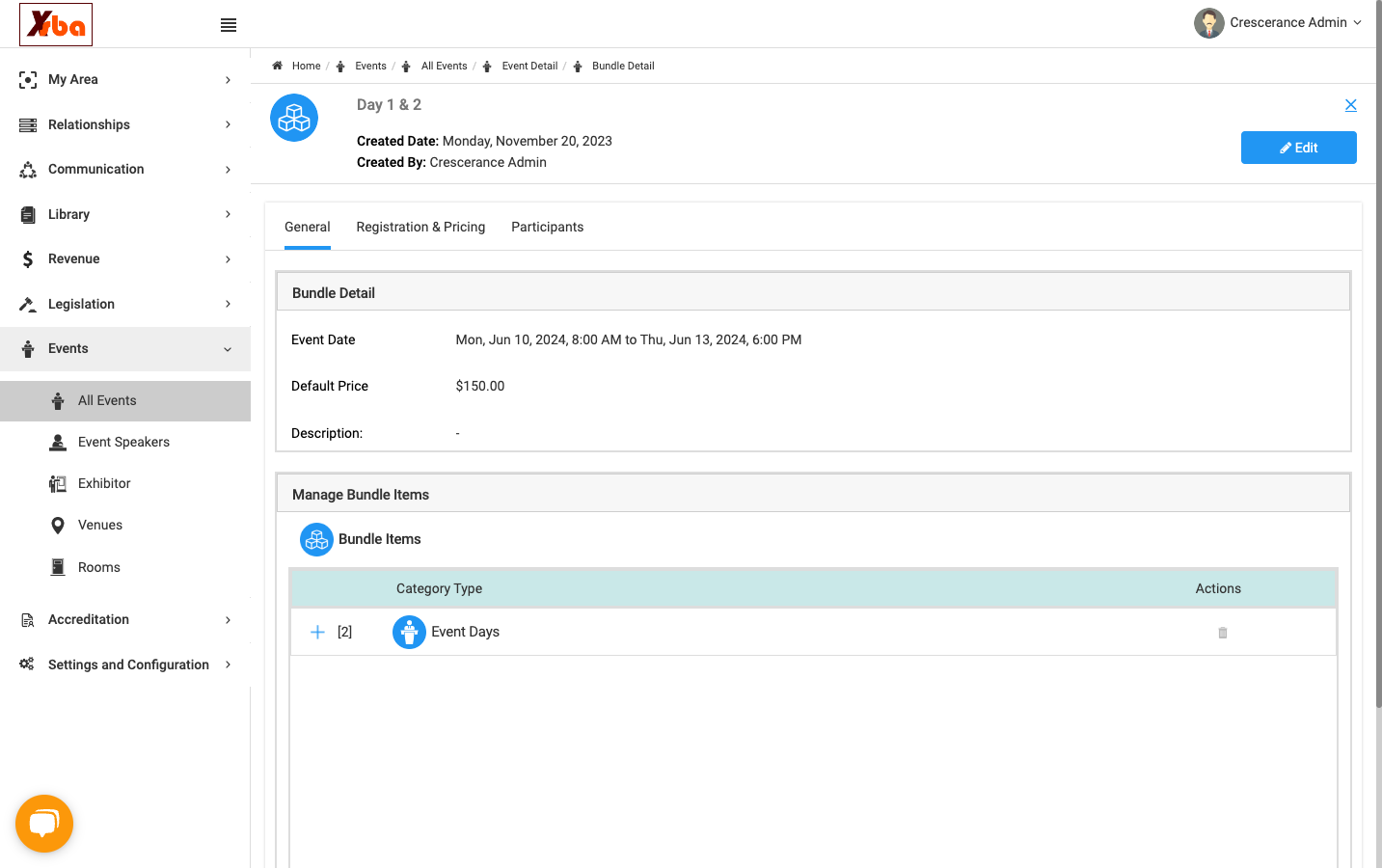
Task: Click the blue Edit button
Action: [1298, 148]
